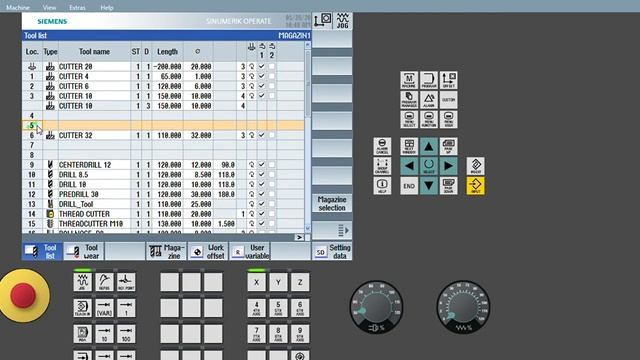Screen dimensions: 640x360
Task: Toggle column 2 checkbox for CUTTER 4
Action: (272, 76)
